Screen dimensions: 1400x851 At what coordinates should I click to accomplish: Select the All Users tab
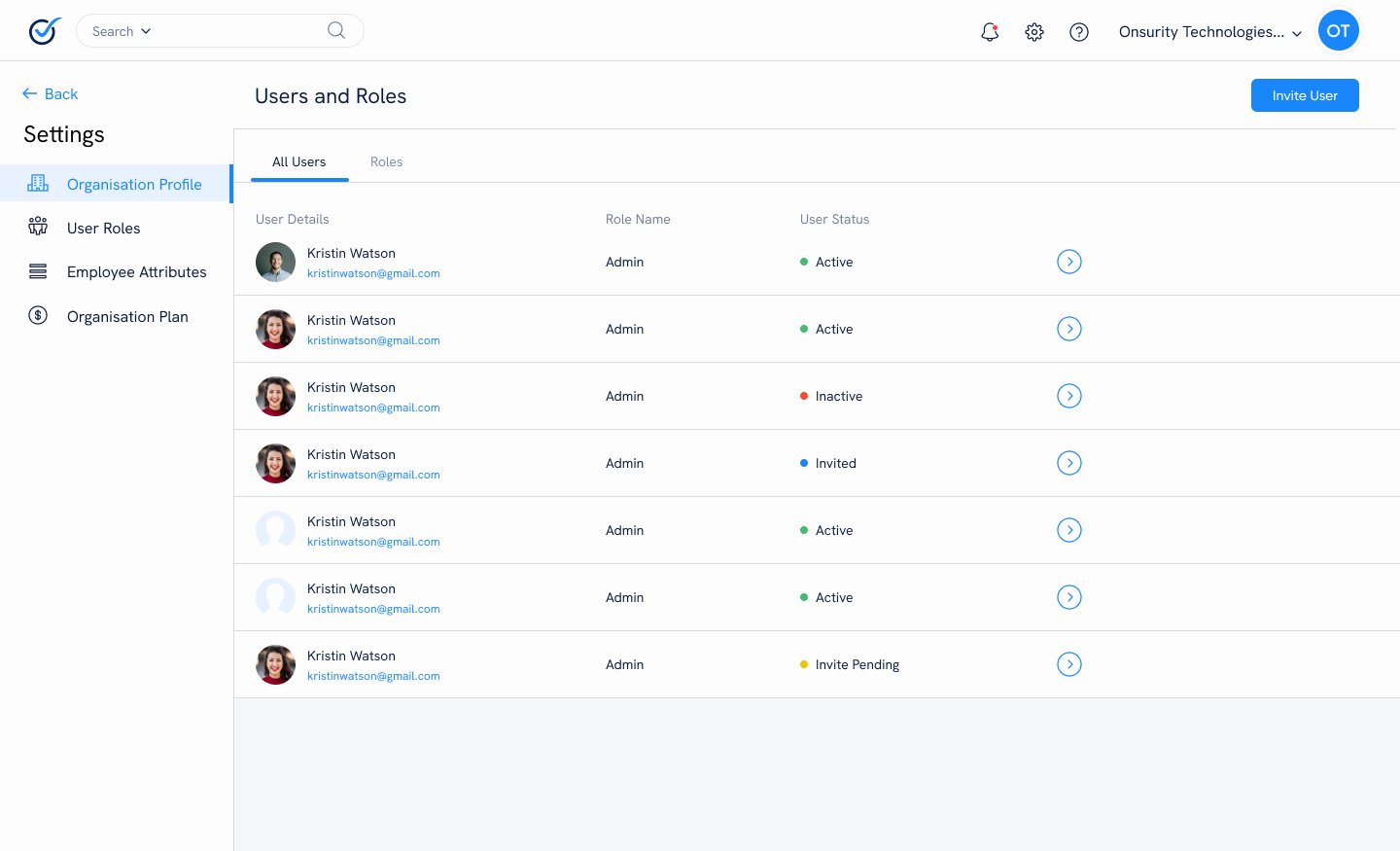(298, 161)
